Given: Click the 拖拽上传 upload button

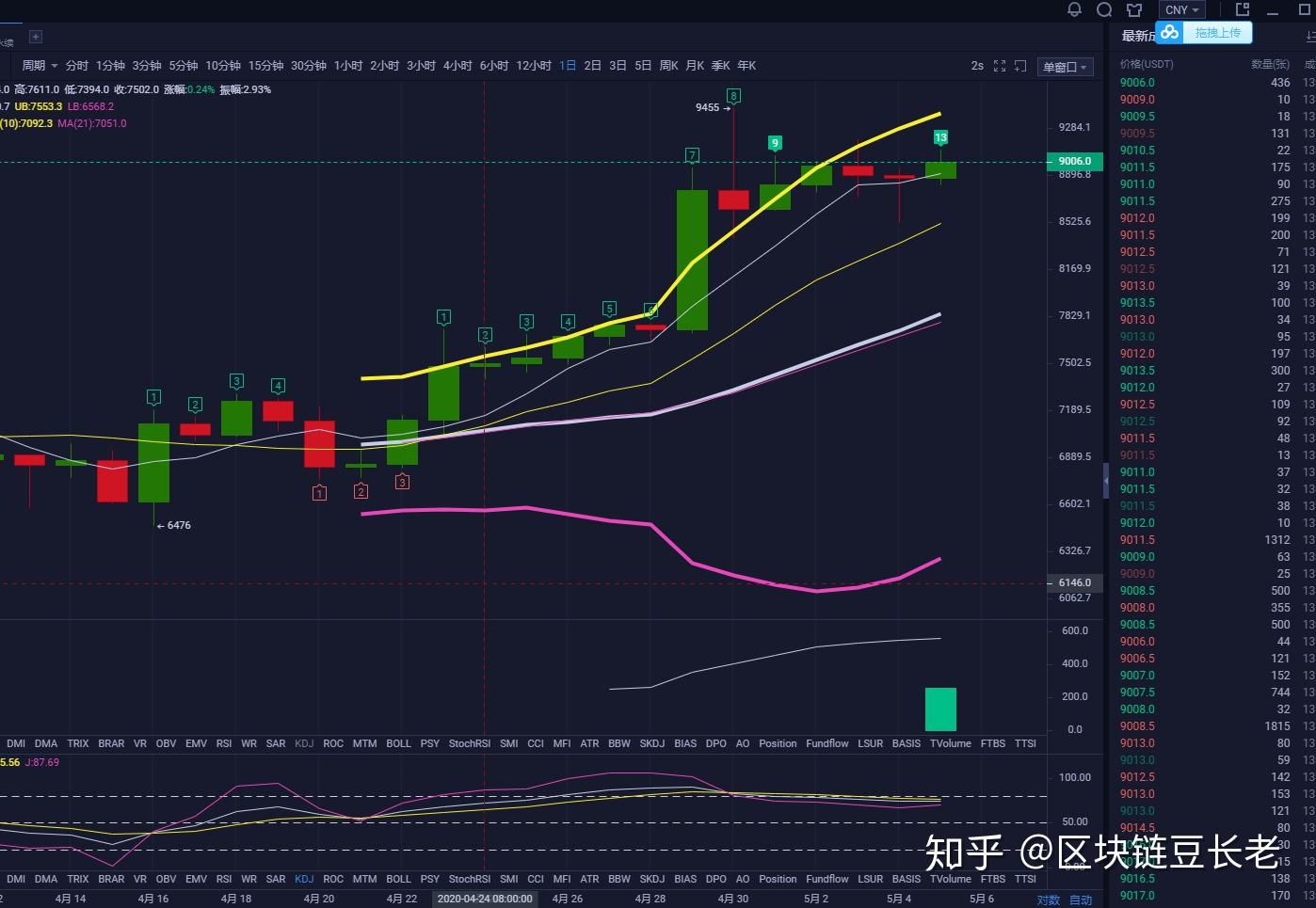Looking at the screenshot, I should (x=1217, y=33).
